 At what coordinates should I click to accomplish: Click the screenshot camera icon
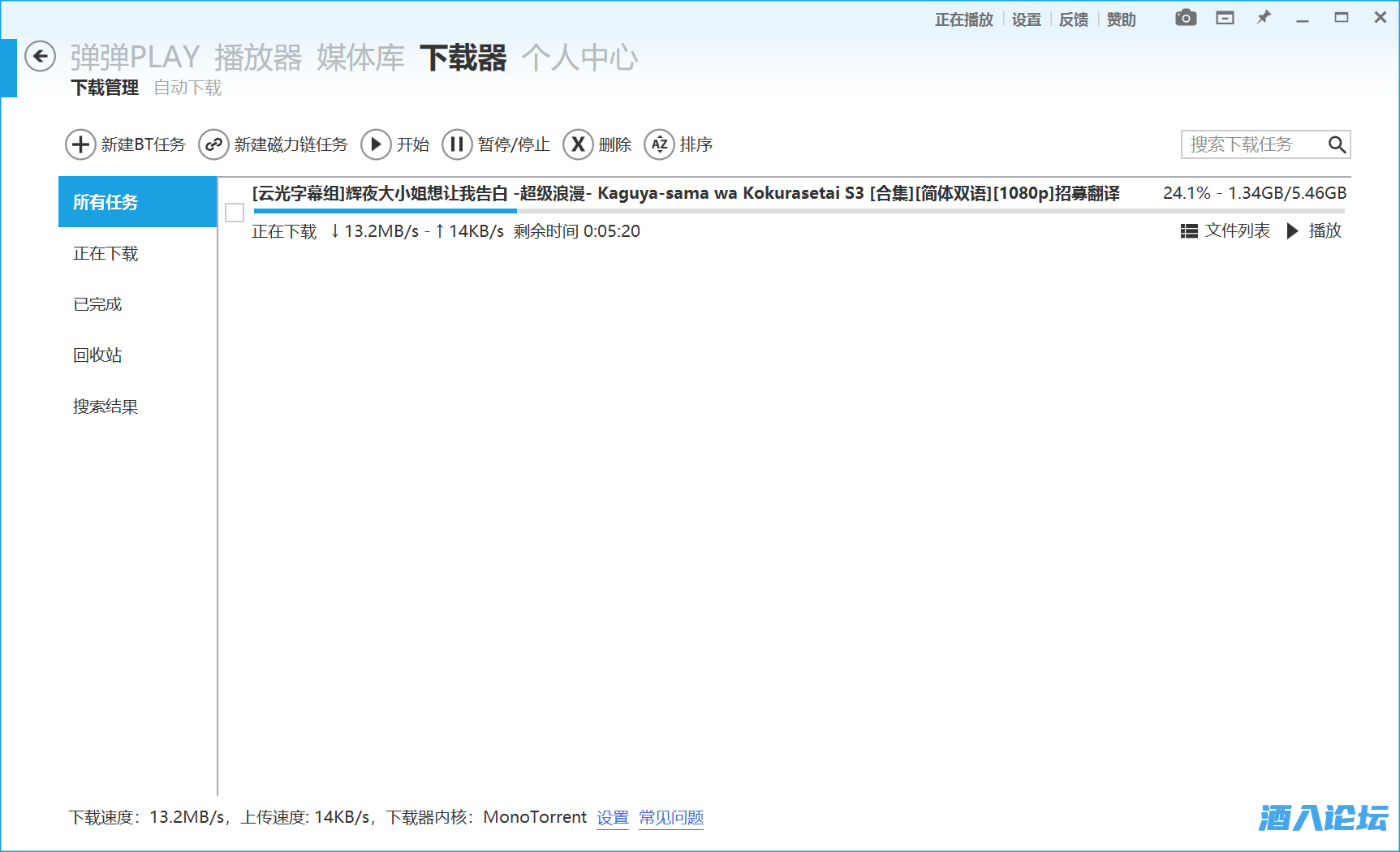[x=1186, y=18]
